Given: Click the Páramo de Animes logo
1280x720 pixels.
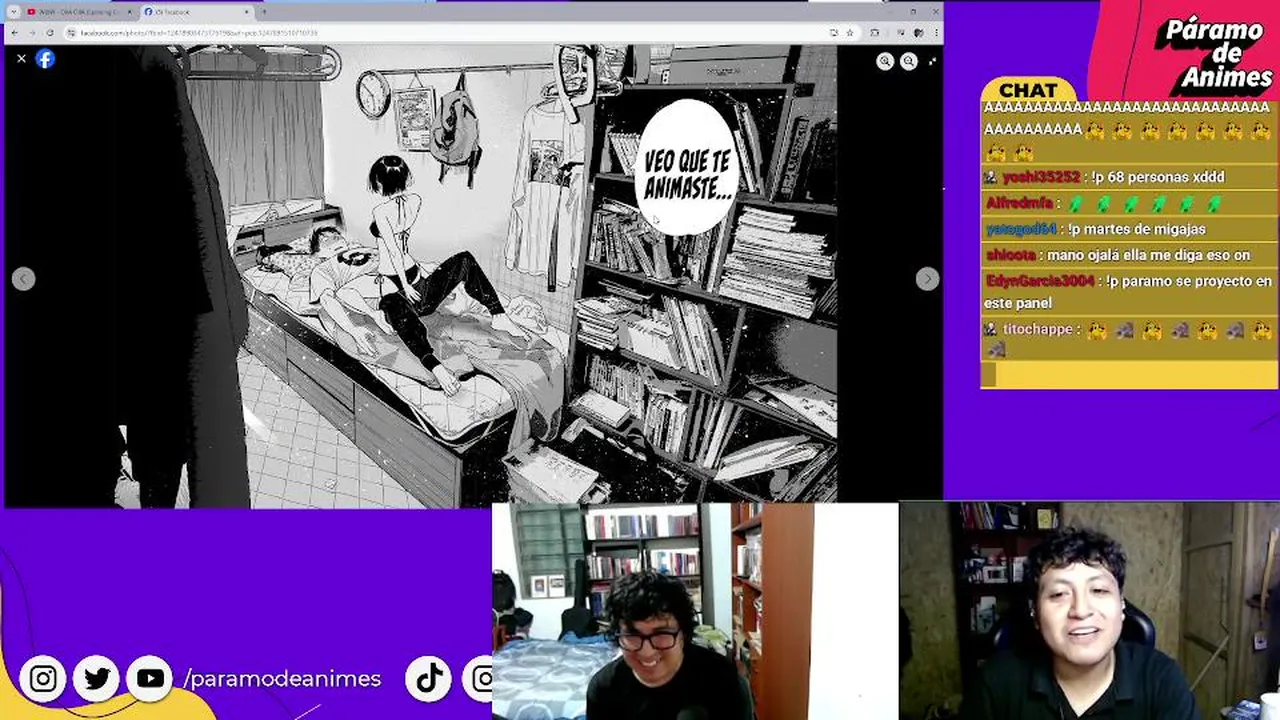Looking at the screenshot, I should click(1213, 54).
